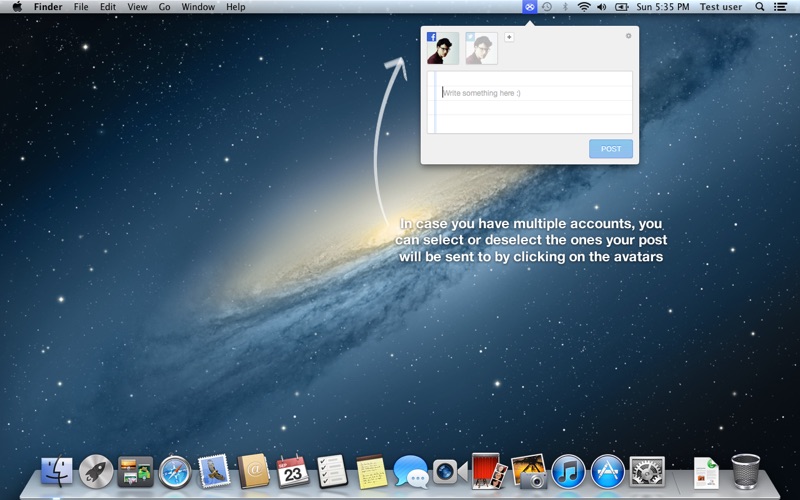Viewport: 800px width, 500px height.
Task: Expand the Test user account menu
Action: click(x=720, y=7)
